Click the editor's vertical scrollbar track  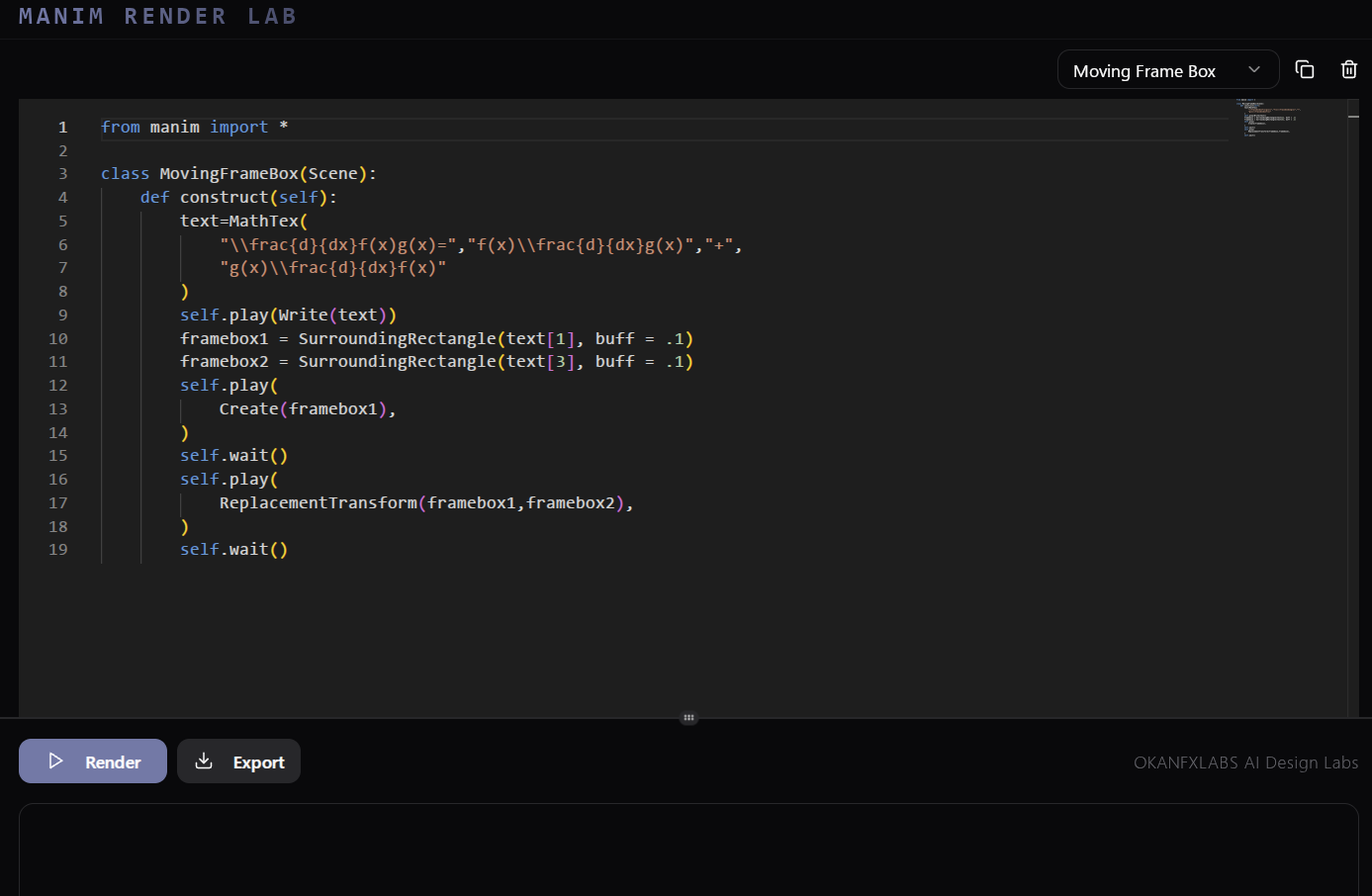[1352, 396]
